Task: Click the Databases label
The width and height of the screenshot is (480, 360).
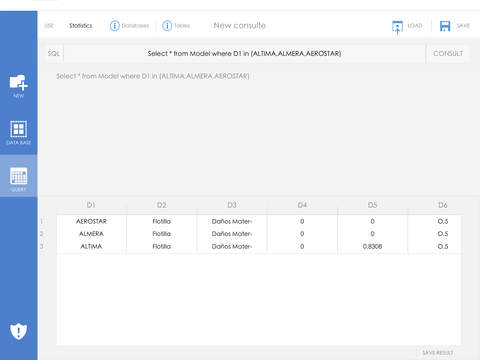Action: click(135, 26)
